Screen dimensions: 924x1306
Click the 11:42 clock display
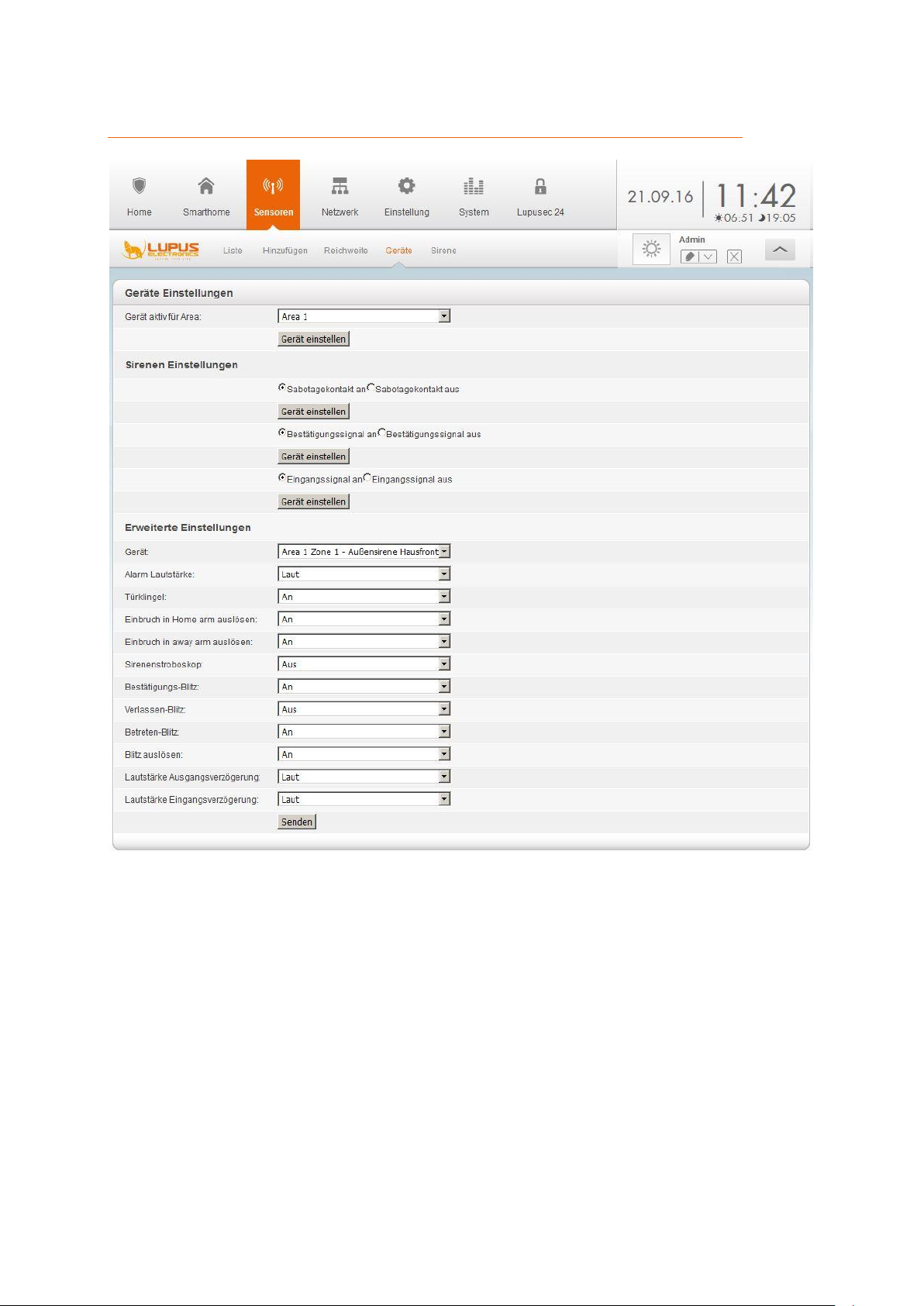pyautogui.click(x=755, y=196)
